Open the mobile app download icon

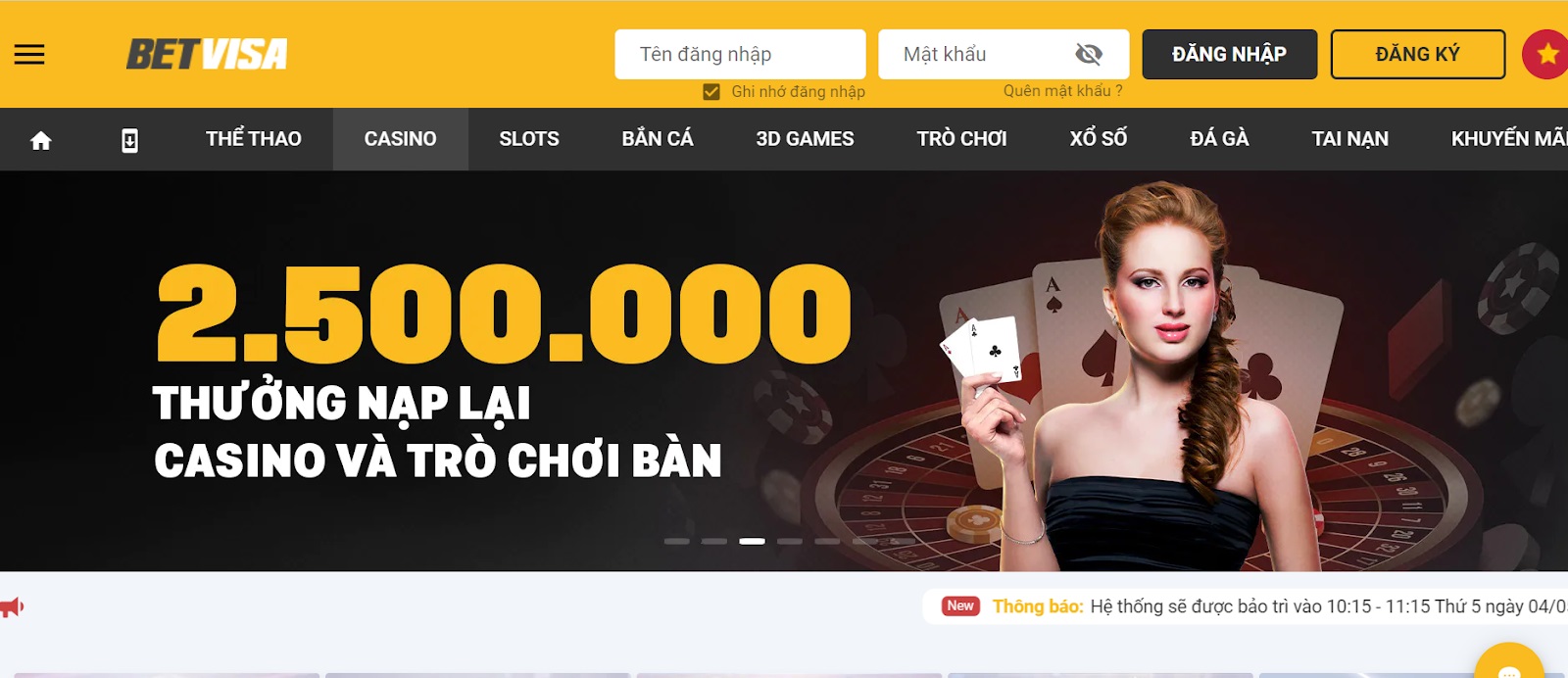tap(129, 141)
